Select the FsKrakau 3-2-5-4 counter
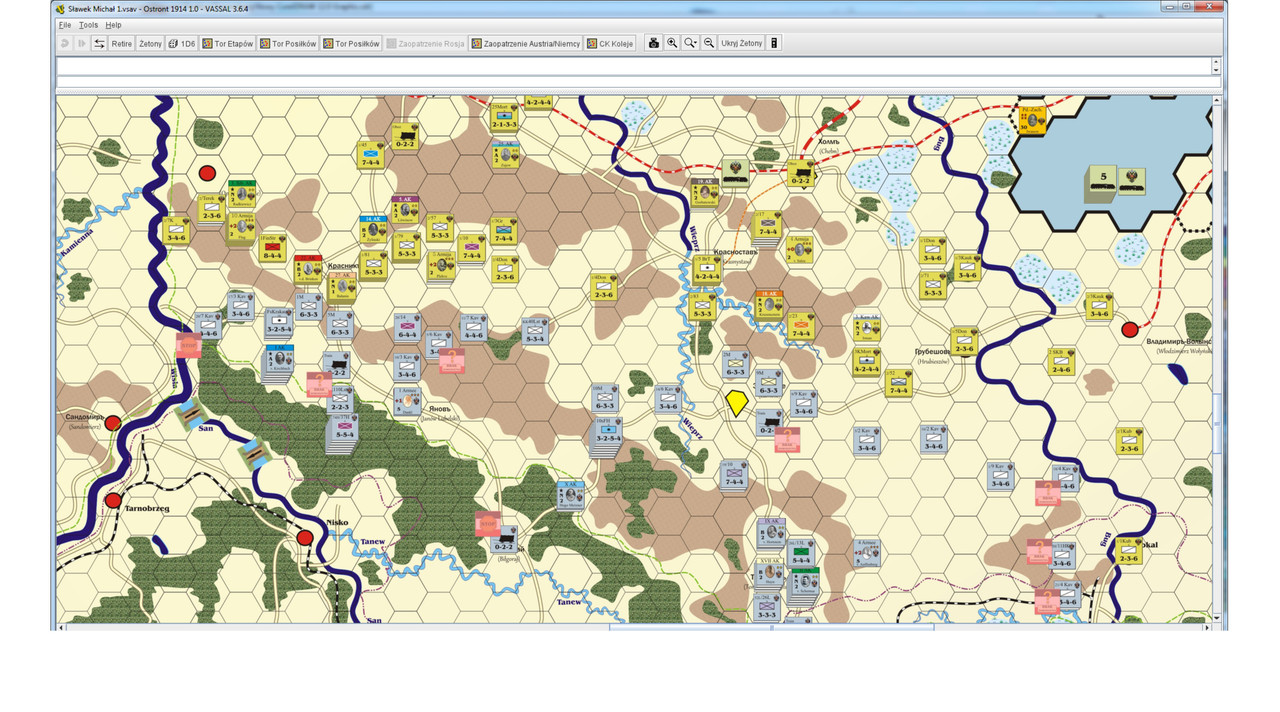The image size is (1280, 712). click(279, 324)
